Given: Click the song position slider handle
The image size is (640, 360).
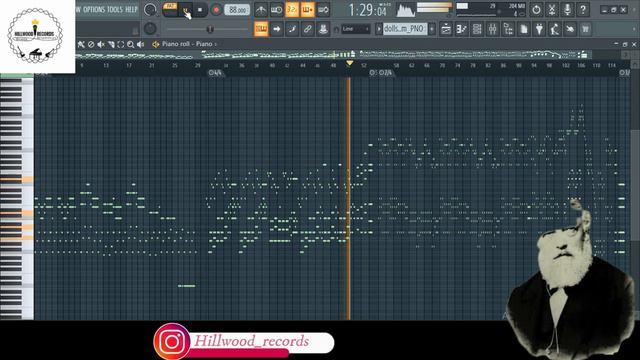Looking at the screenshot, I should (210, 29).
